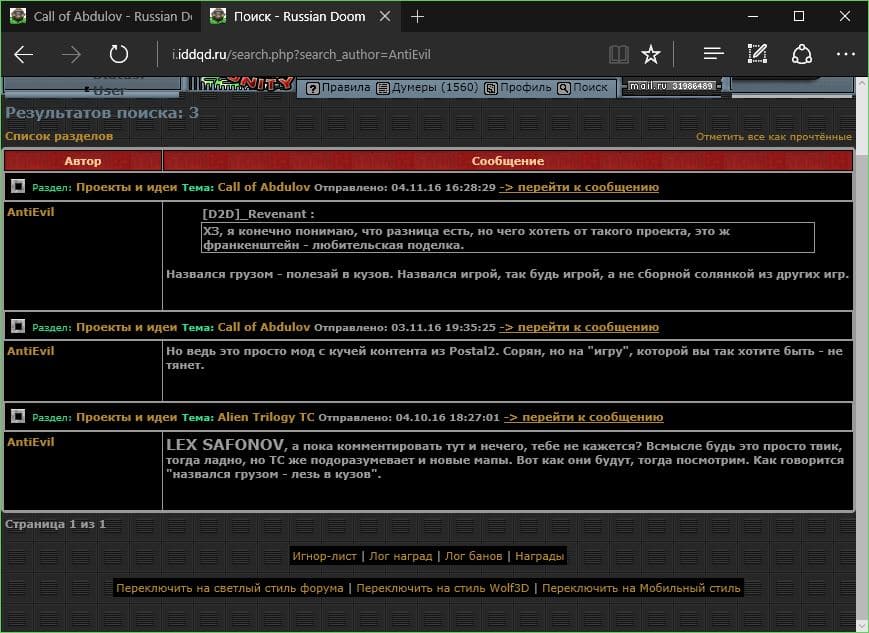Screen dimensions: 869x633
Task: Click AntiEvil author name in Alien Trilogy row
Action: tap(30, 442)
